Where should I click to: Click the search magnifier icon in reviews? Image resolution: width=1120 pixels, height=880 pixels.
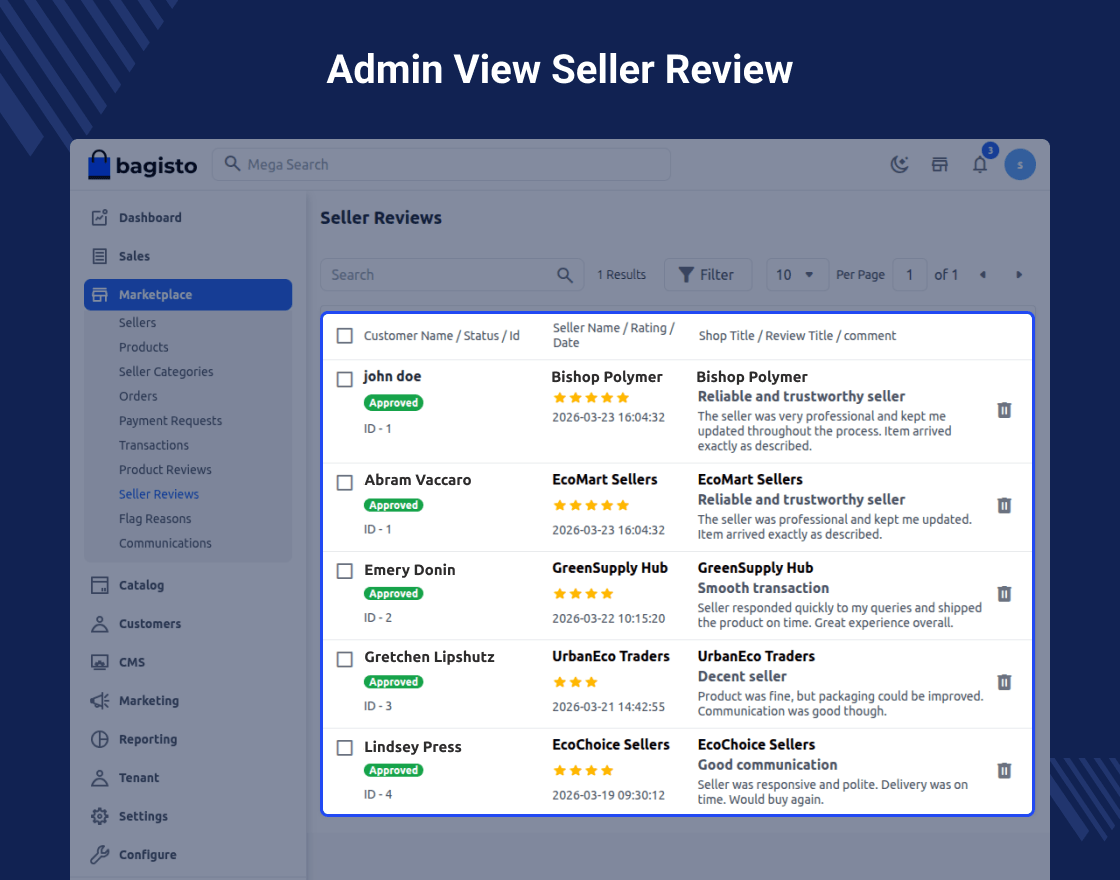565,275
